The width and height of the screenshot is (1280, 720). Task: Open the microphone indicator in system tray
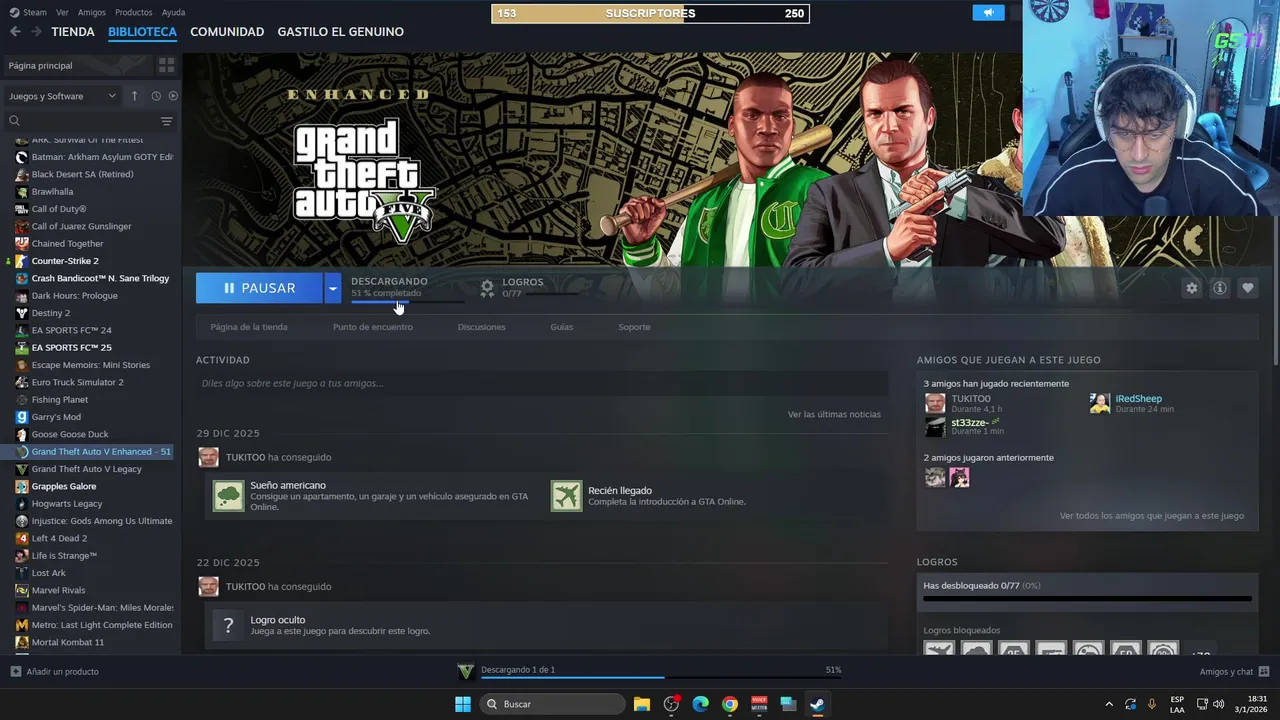pyautogui.click(x=1152, y=704)
